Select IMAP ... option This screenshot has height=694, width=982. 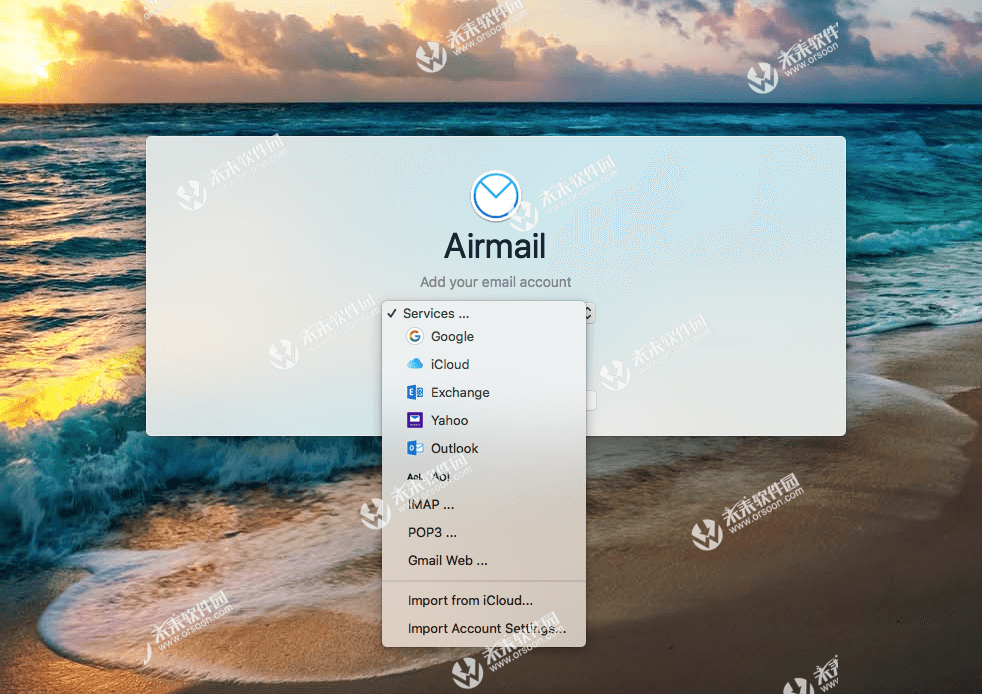(x=483, y=504)
